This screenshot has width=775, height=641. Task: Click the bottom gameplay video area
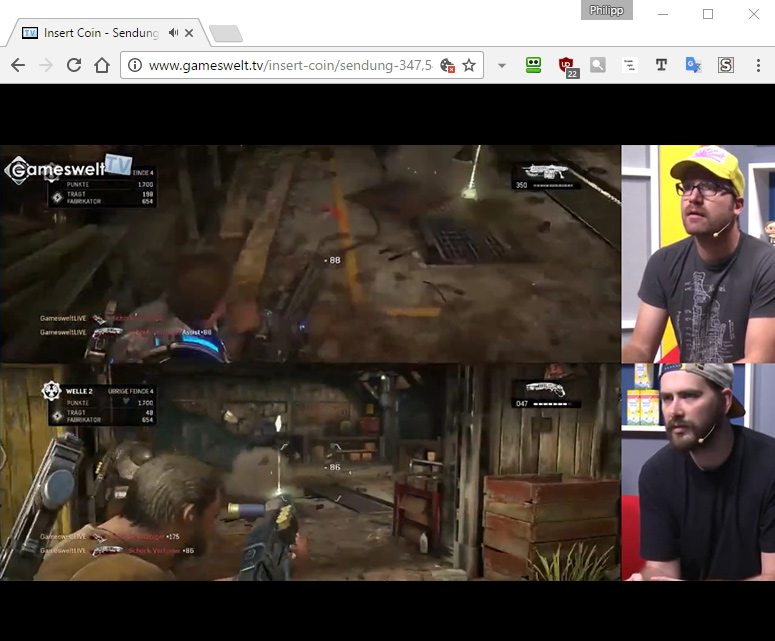(x=310, y=472)
